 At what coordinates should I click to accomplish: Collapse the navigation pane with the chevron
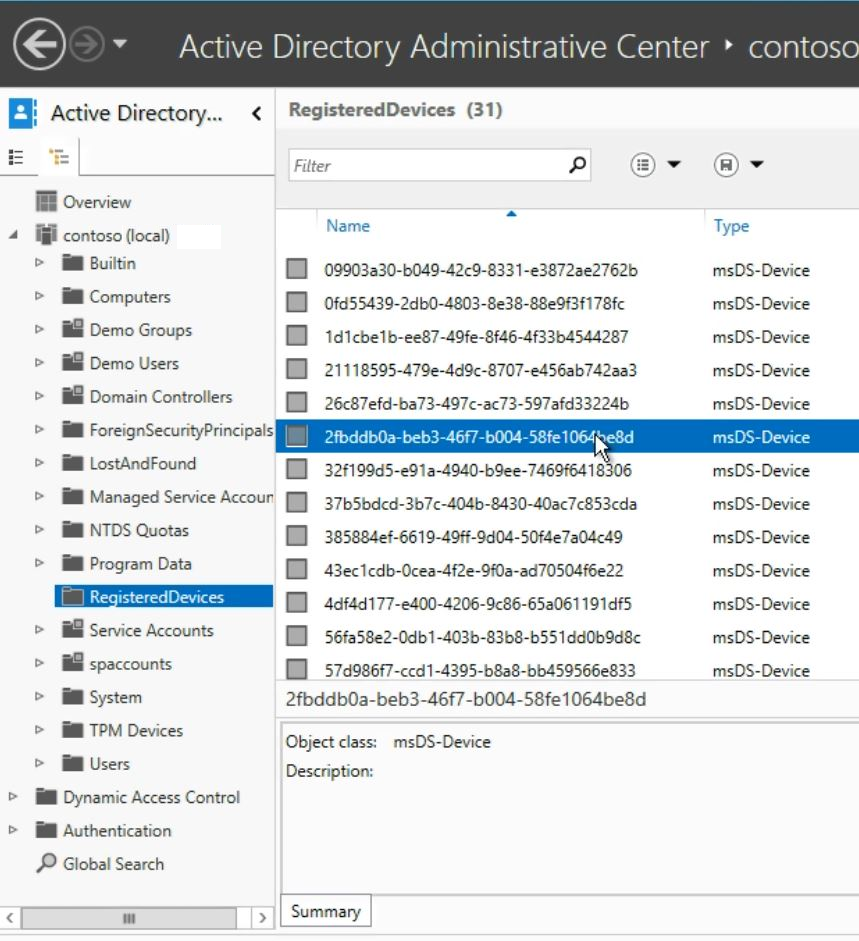click(257, 113)
